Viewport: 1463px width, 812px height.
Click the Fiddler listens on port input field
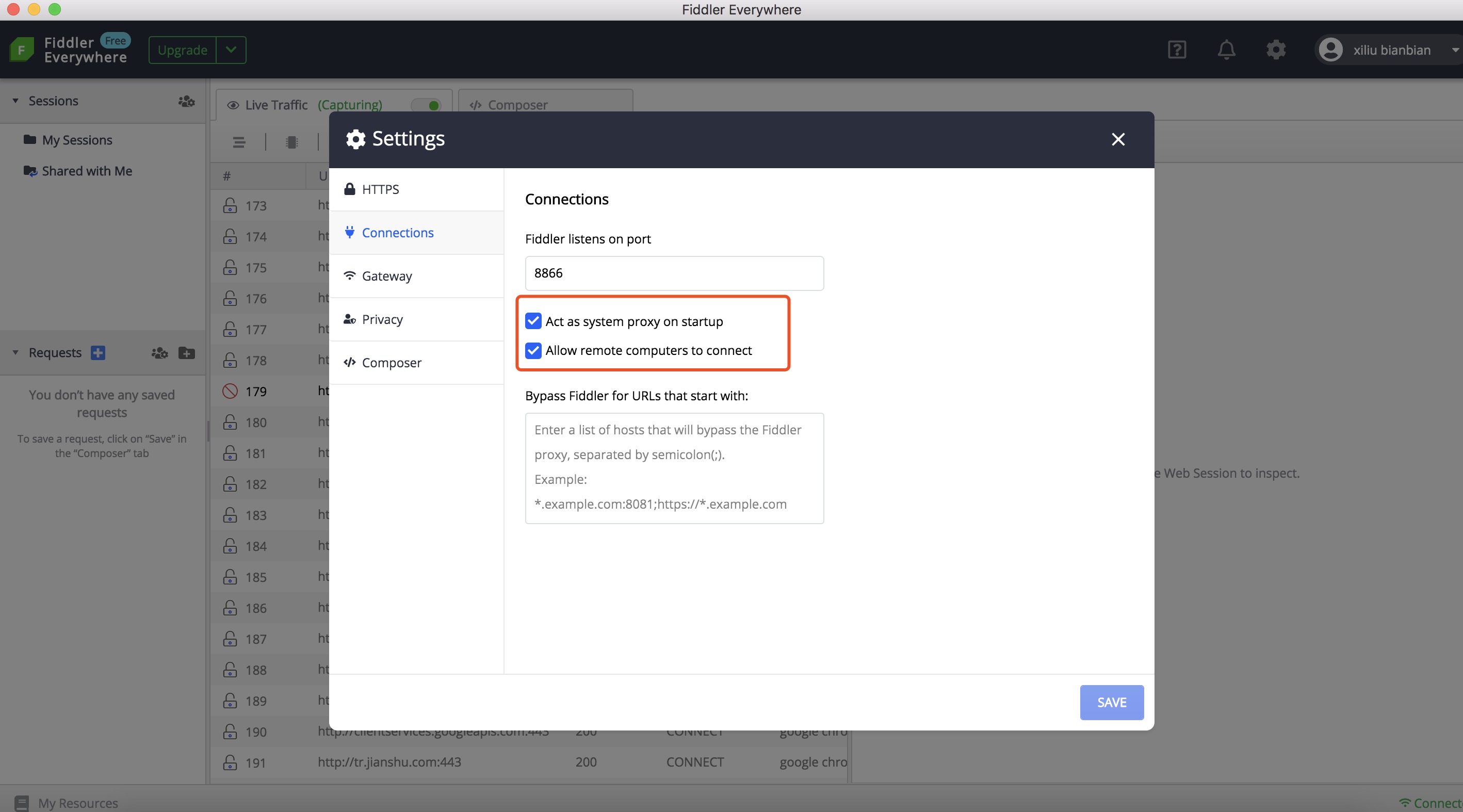point(674,272)
